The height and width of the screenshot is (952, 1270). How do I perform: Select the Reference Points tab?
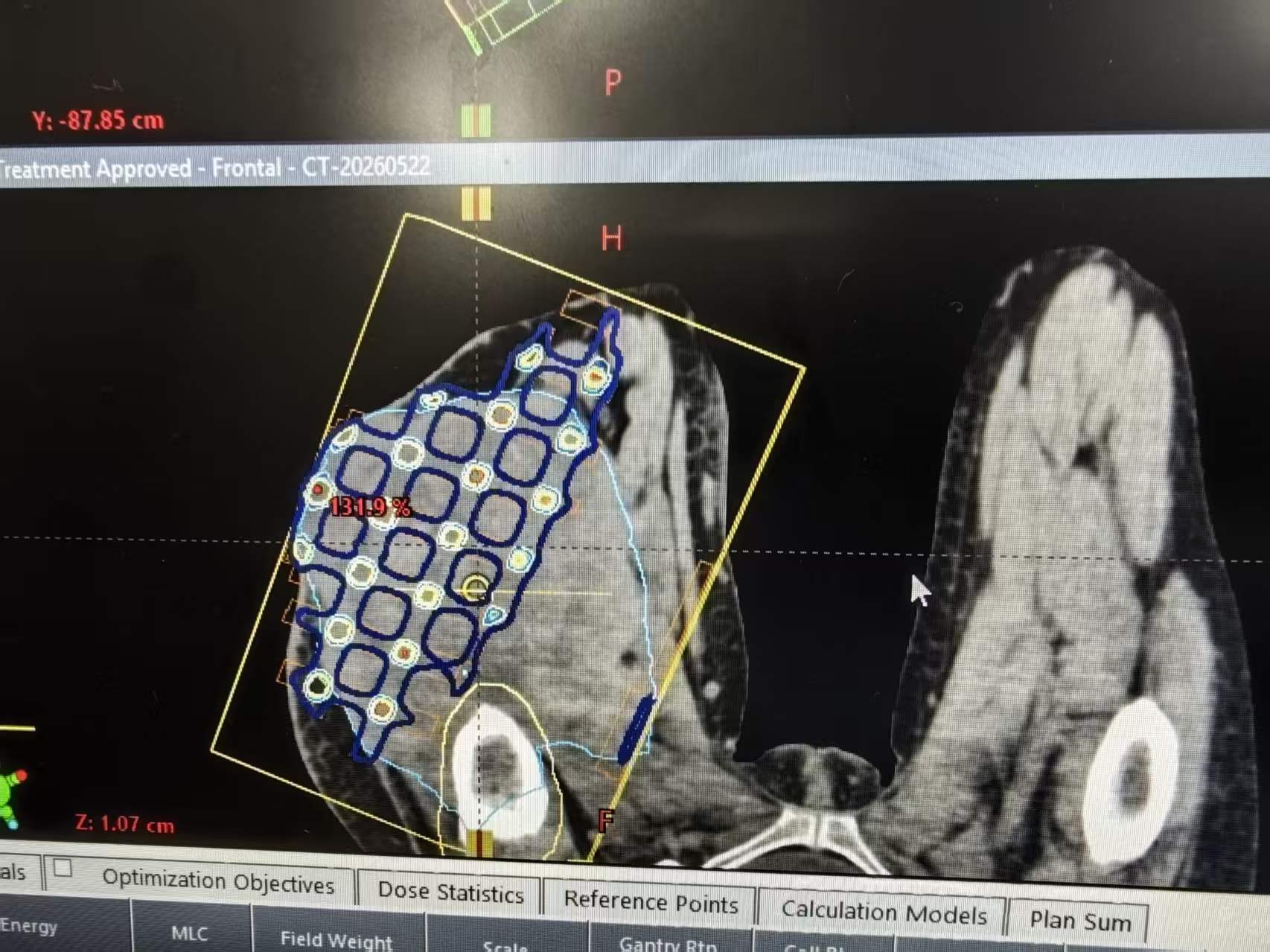(x=651, y=902)
